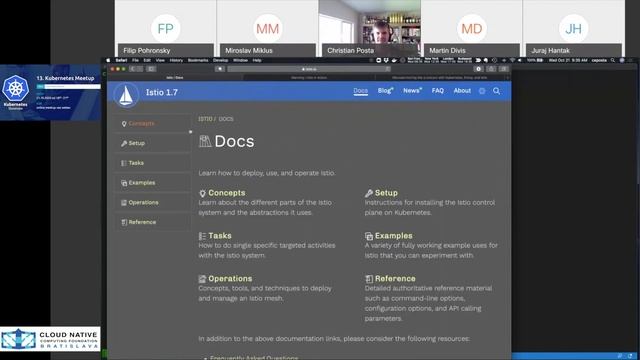Click the Concepts heading link
Image resolution: width=640 pixels, height=360 pixels.
pos(227,193)
